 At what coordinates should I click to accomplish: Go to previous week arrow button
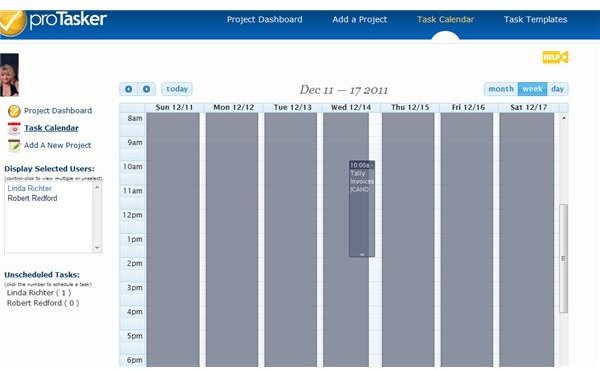click(129, 89)
